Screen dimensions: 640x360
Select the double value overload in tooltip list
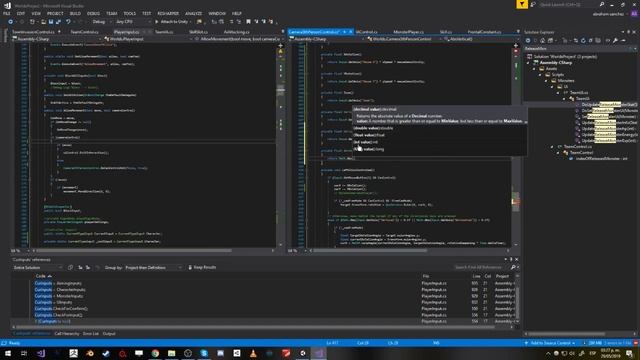373,128
